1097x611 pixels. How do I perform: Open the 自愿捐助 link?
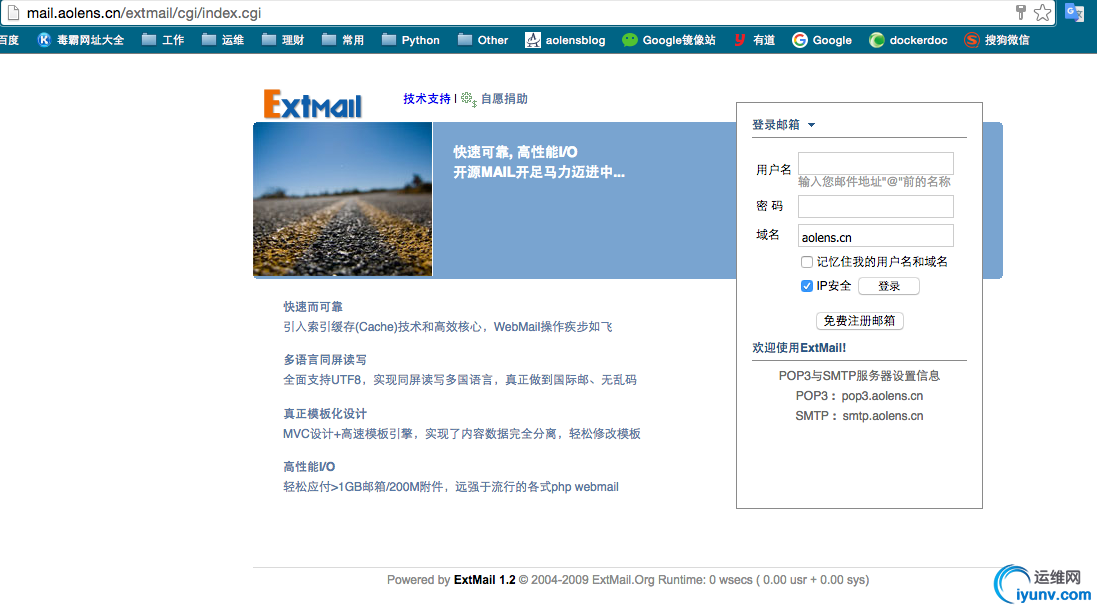(x=504, y=99)
